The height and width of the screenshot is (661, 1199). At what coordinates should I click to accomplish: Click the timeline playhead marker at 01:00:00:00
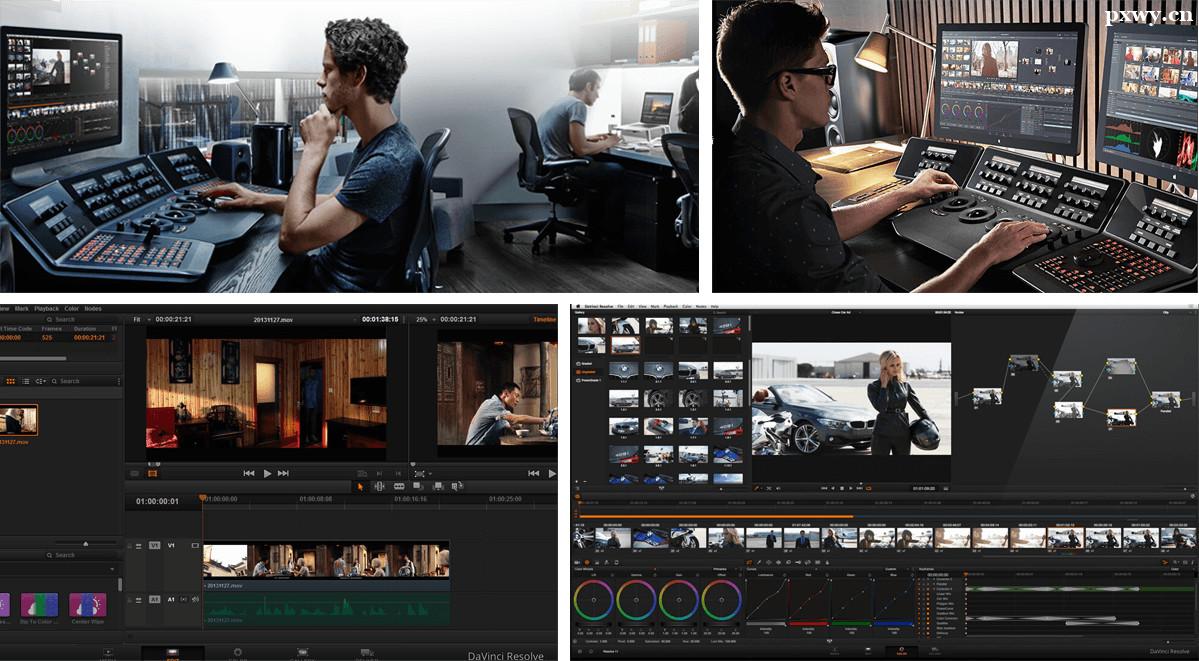pyautogui.click(x=203, y=497)
